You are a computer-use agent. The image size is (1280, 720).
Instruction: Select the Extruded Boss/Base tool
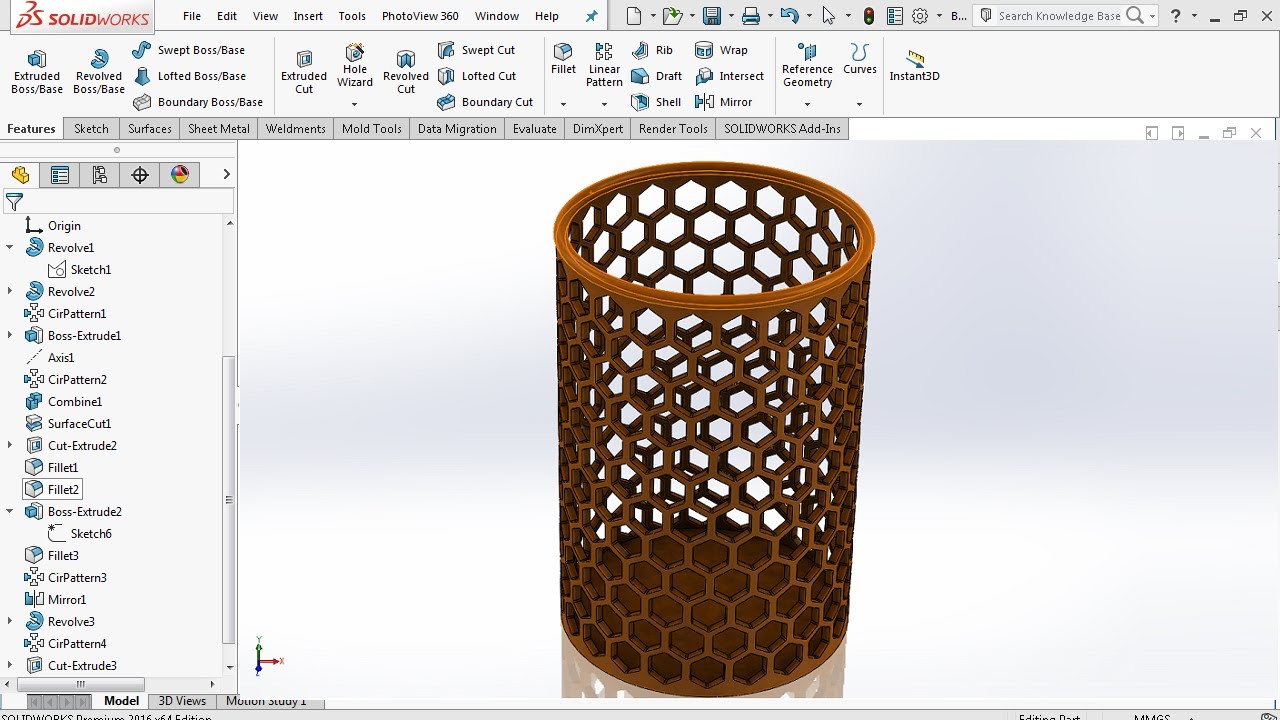point(37,72)
